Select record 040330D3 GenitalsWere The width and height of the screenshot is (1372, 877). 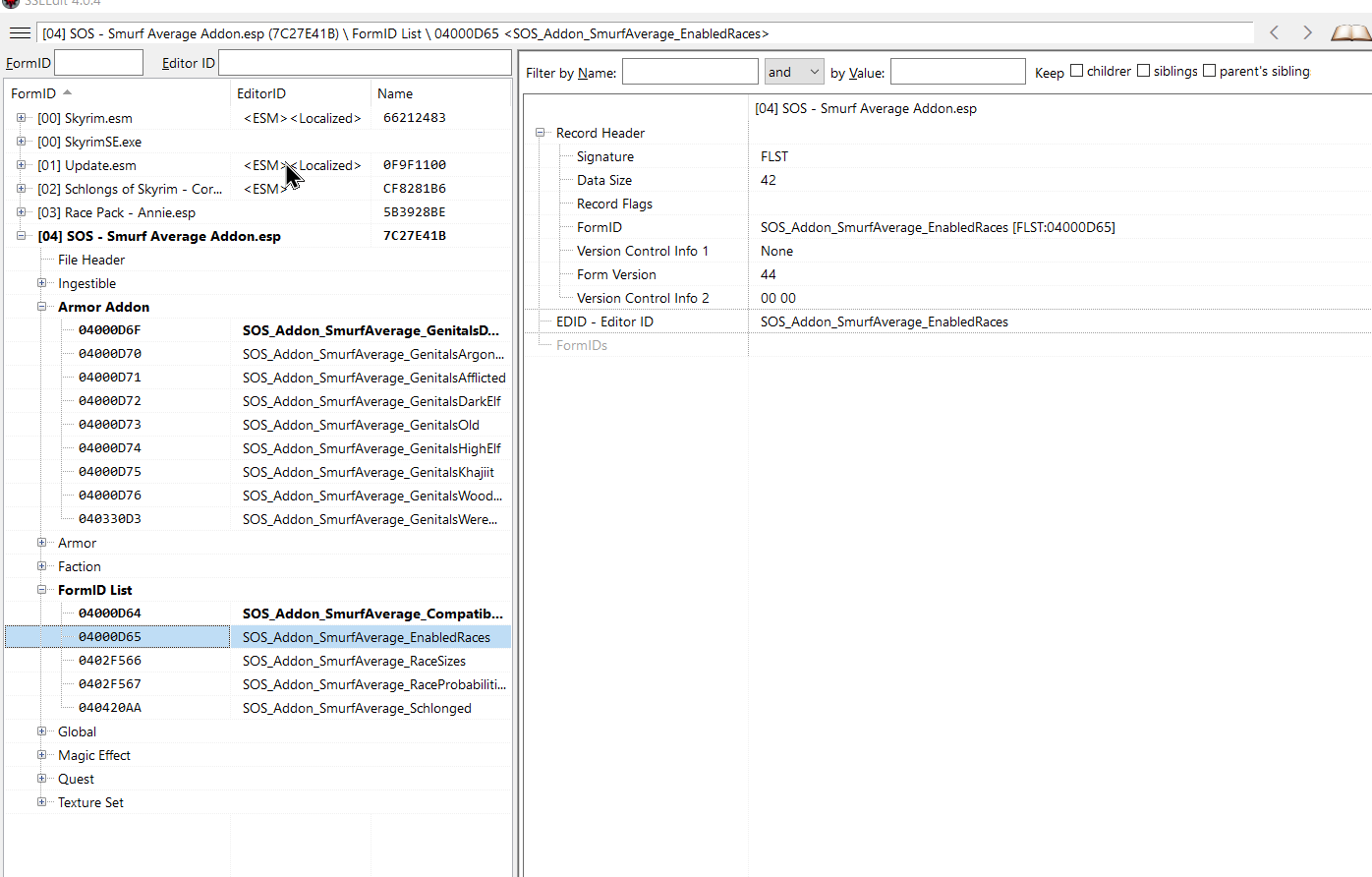[257, 519]
